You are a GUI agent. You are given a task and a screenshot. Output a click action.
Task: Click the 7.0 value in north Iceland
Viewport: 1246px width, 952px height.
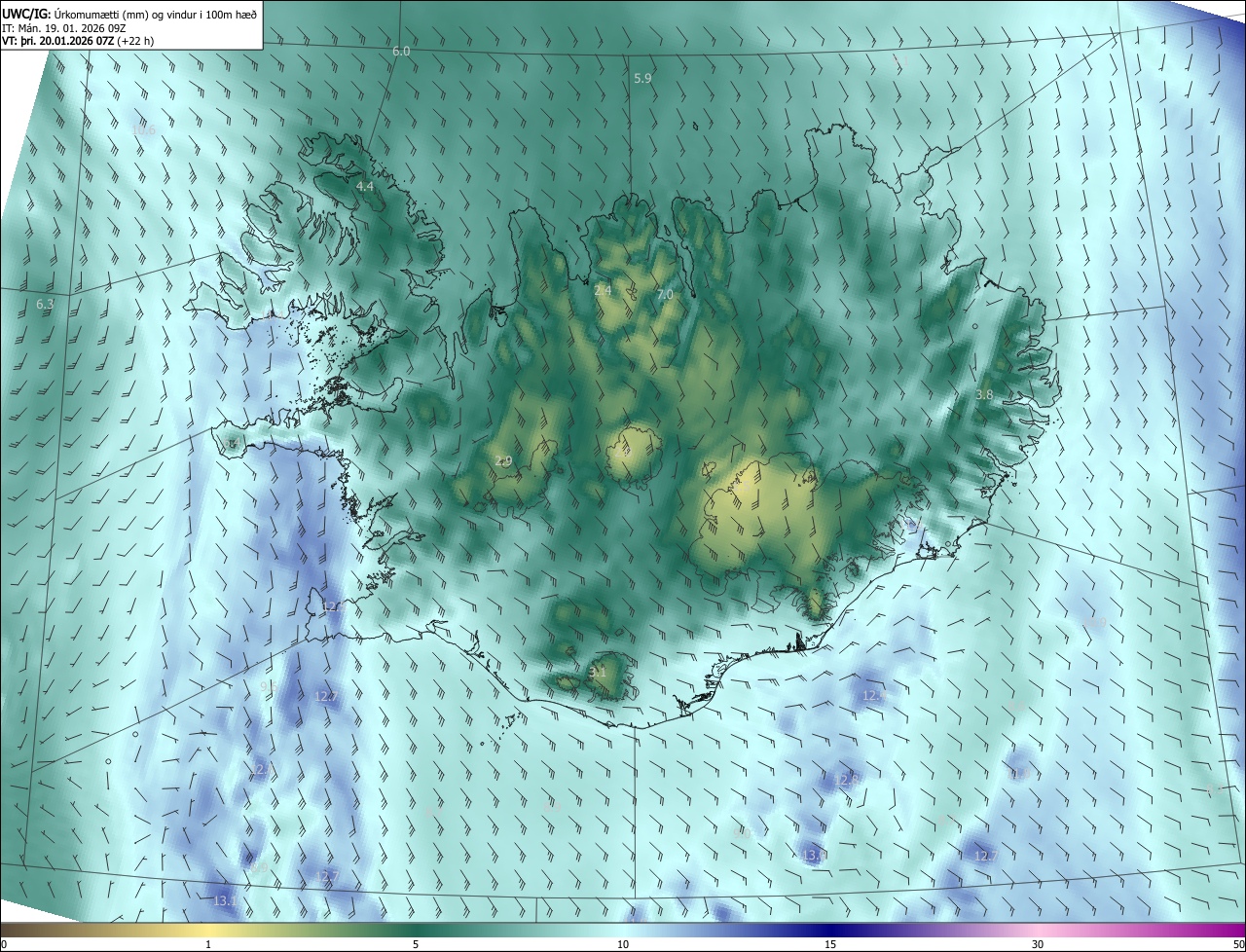[x=665, y=294]
